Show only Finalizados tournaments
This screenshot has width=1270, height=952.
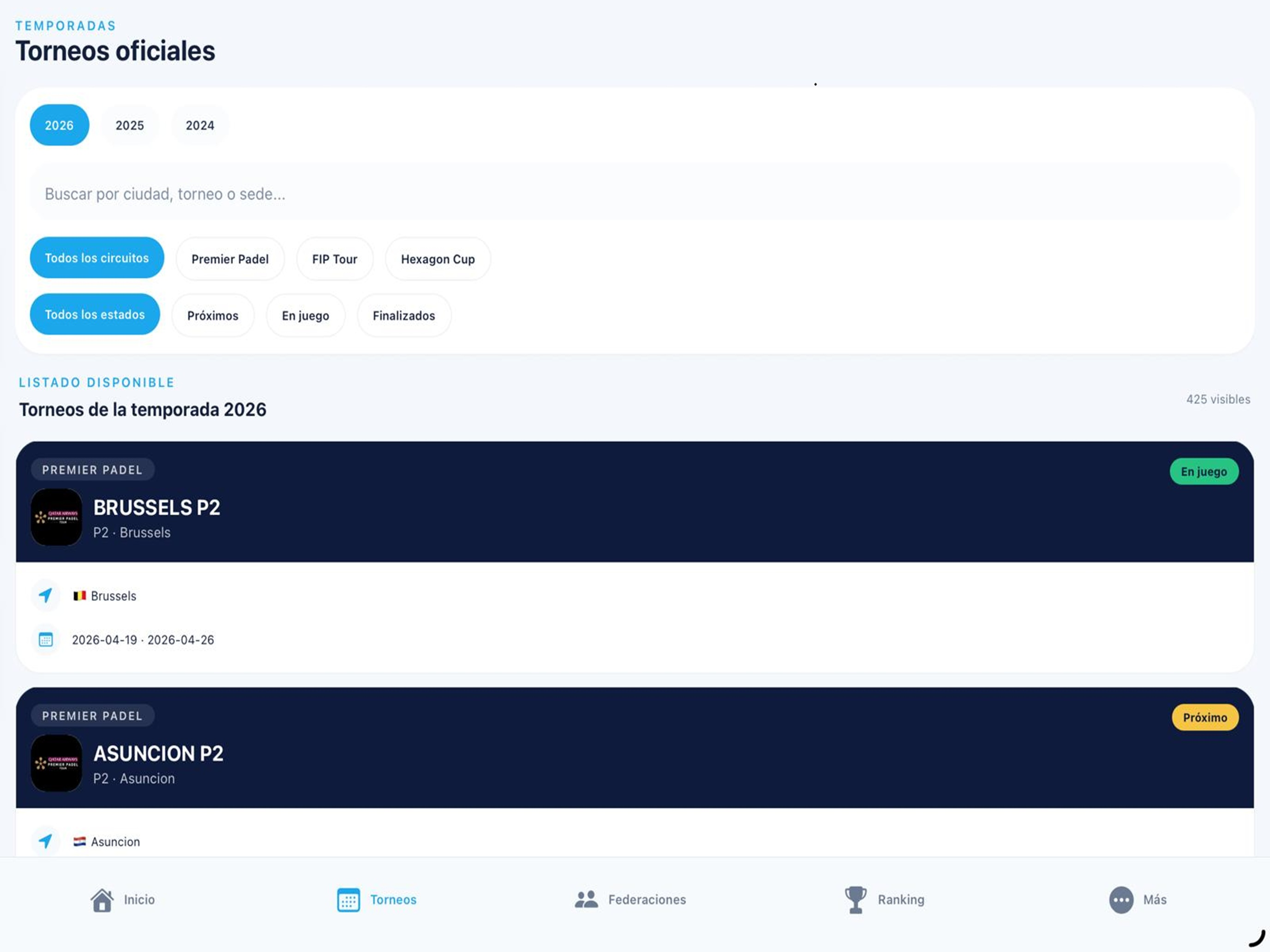[404, 315]
